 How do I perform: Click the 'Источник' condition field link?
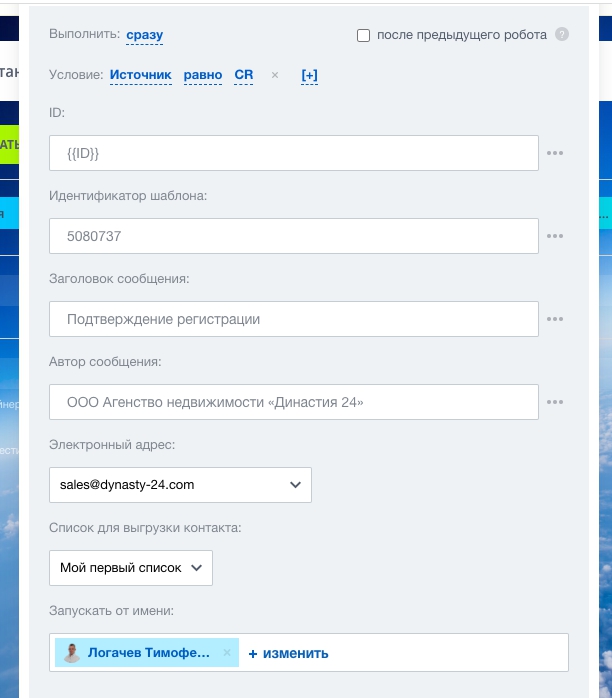coord(140,75)
